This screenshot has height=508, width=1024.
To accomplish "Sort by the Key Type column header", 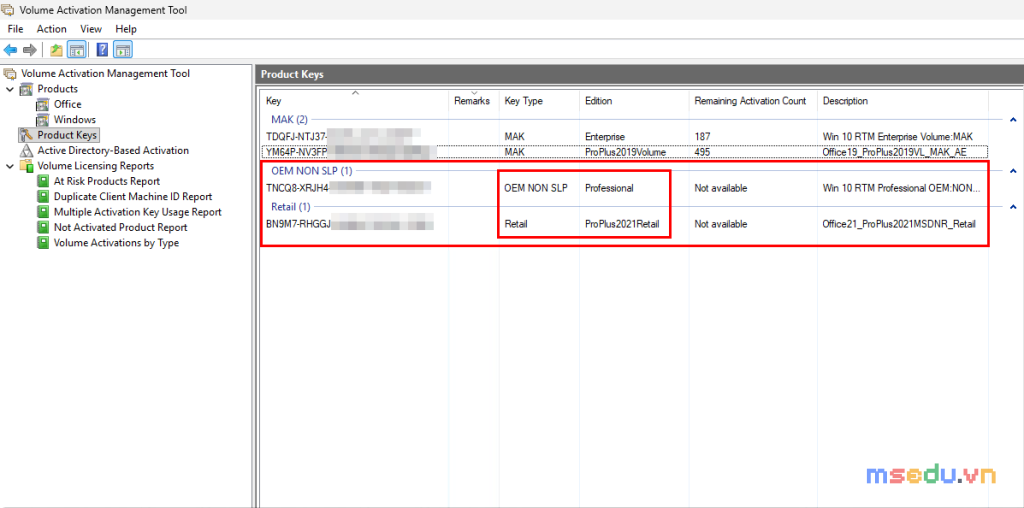I will [x=539, y=101].
